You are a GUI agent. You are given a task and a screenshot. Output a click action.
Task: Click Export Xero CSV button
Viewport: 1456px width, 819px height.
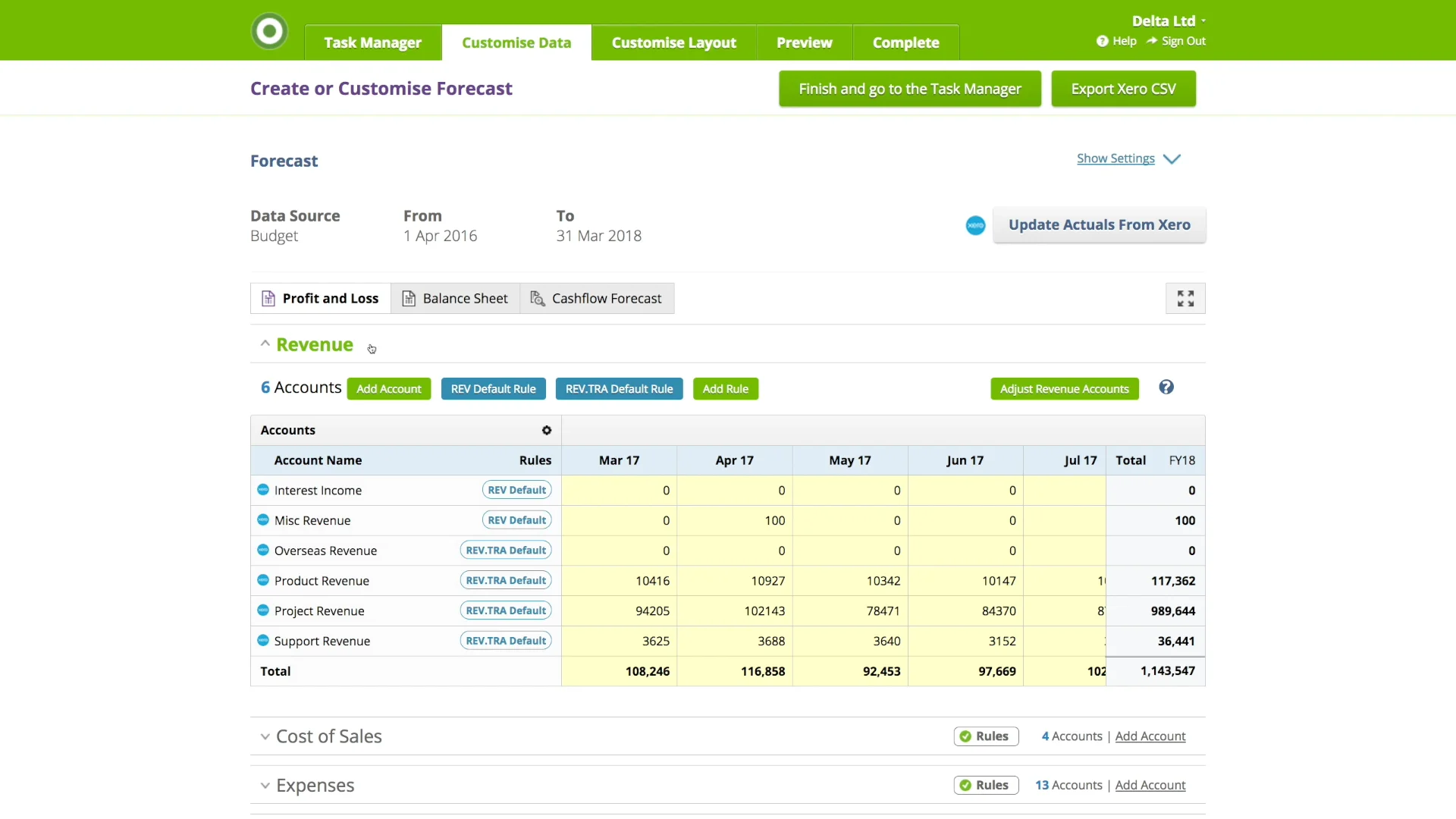click(x=1123, y=89)
